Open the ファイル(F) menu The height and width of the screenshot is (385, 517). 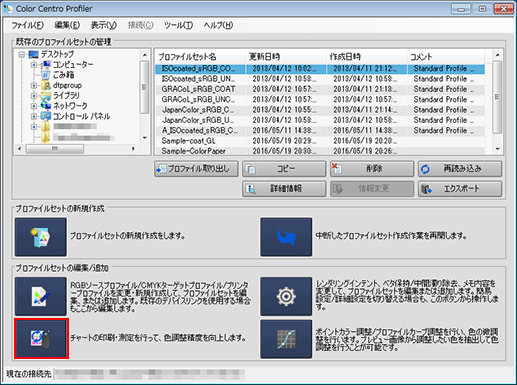click(x=28, y=25)
